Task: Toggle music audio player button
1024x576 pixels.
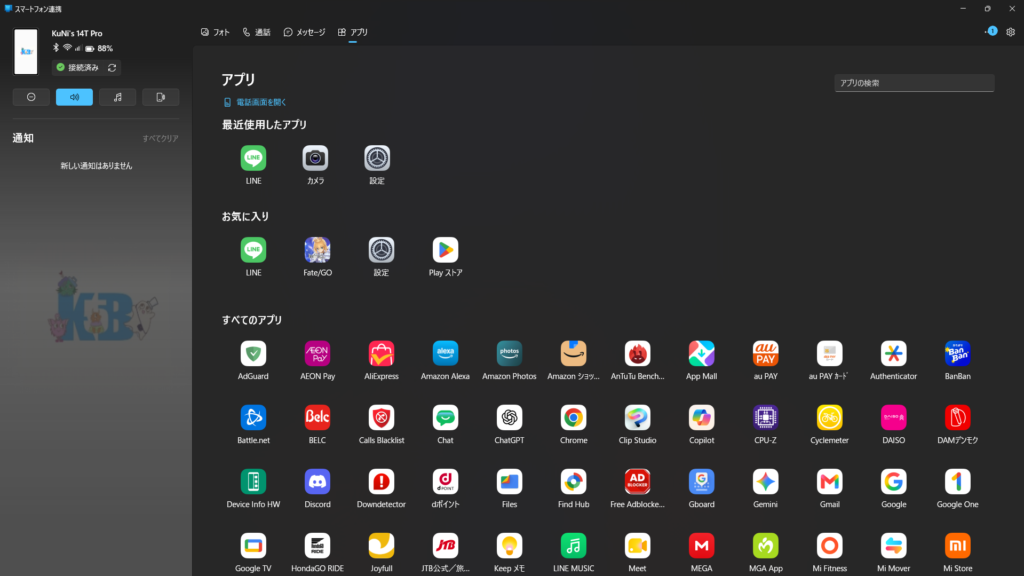Action: (x=118, y=97)
